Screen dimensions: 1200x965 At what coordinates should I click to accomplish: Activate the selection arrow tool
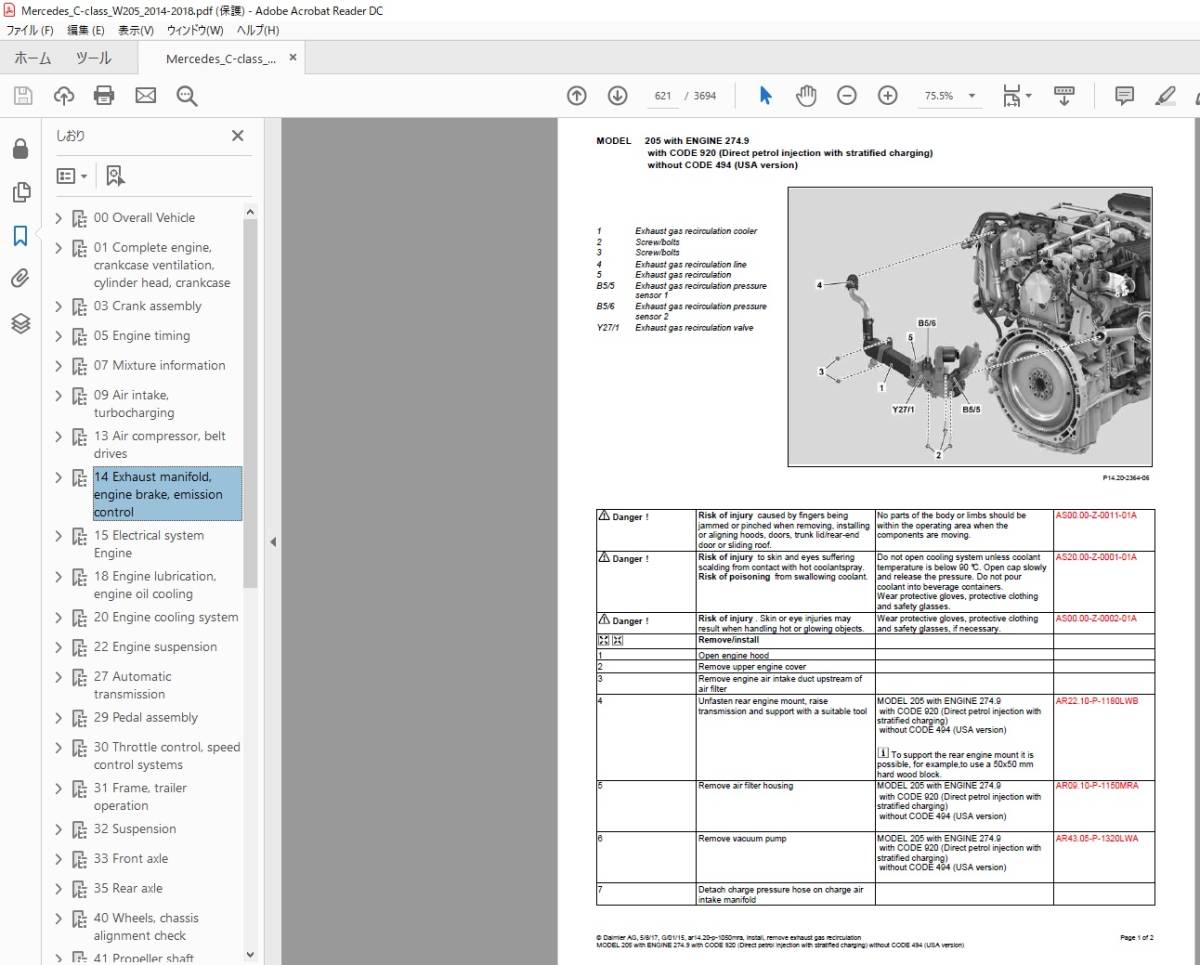(766, 95)
